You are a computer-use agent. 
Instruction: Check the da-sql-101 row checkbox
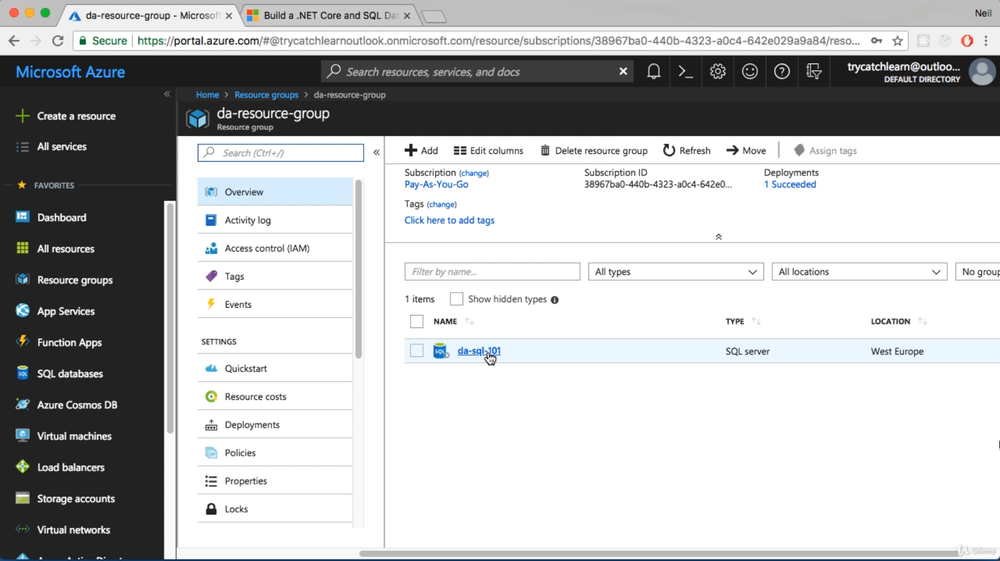click(x=417, y=351)
